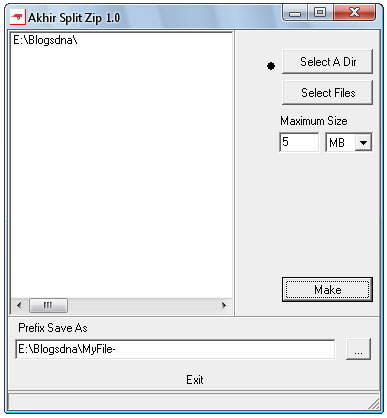Expand the unit dropdown arrow next to MB
Screen dimensions: 387x418
363,143
